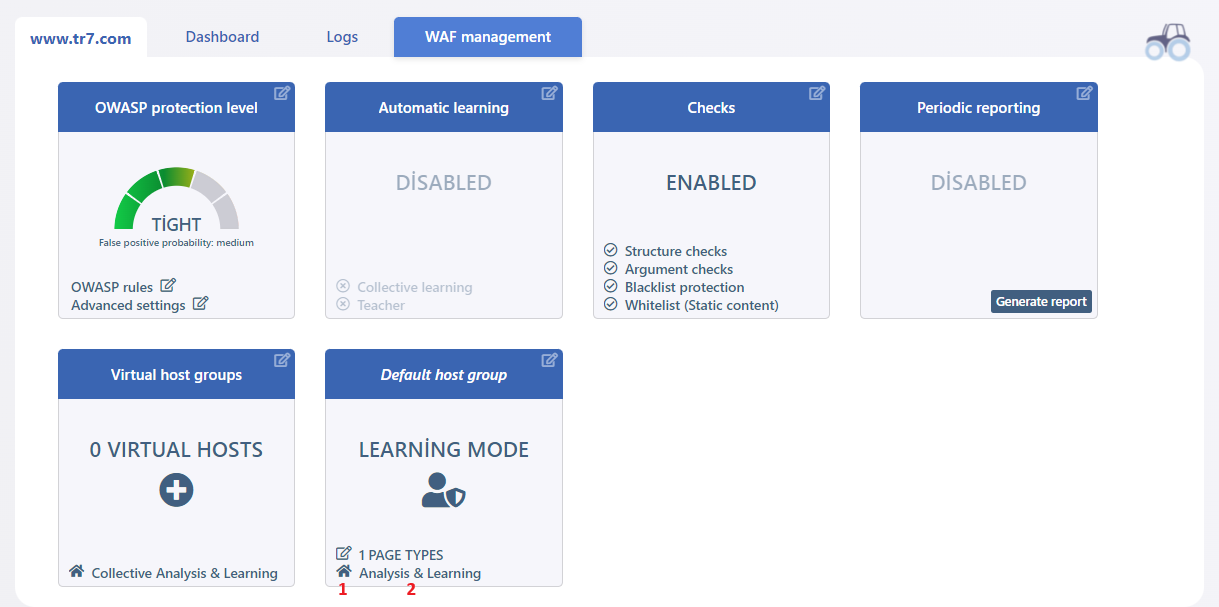Open edit icon on Virtual host groups
The image size is (1219, 607).
282,360
